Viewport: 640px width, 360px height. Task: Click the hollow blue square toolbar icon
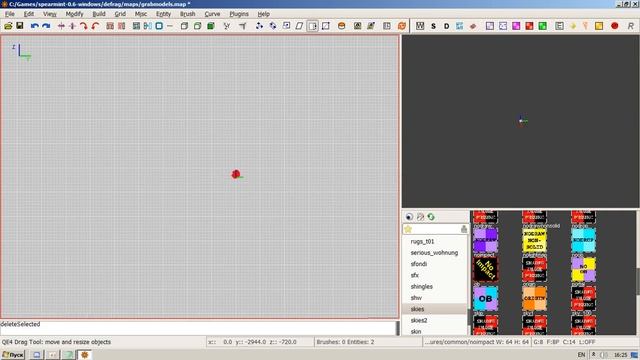[159, 26]
